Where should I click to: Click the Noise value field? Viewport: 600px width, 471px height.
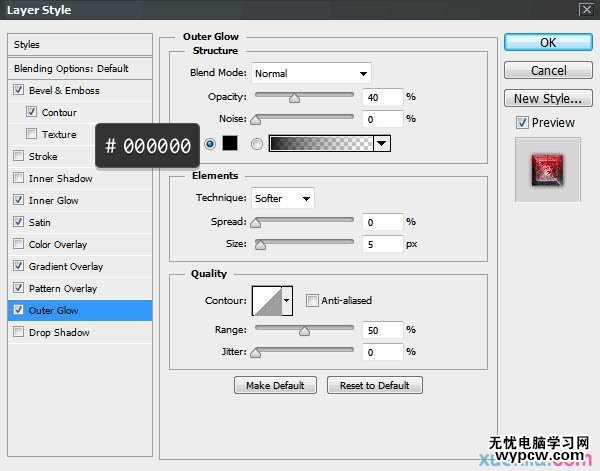click(382, 119)
